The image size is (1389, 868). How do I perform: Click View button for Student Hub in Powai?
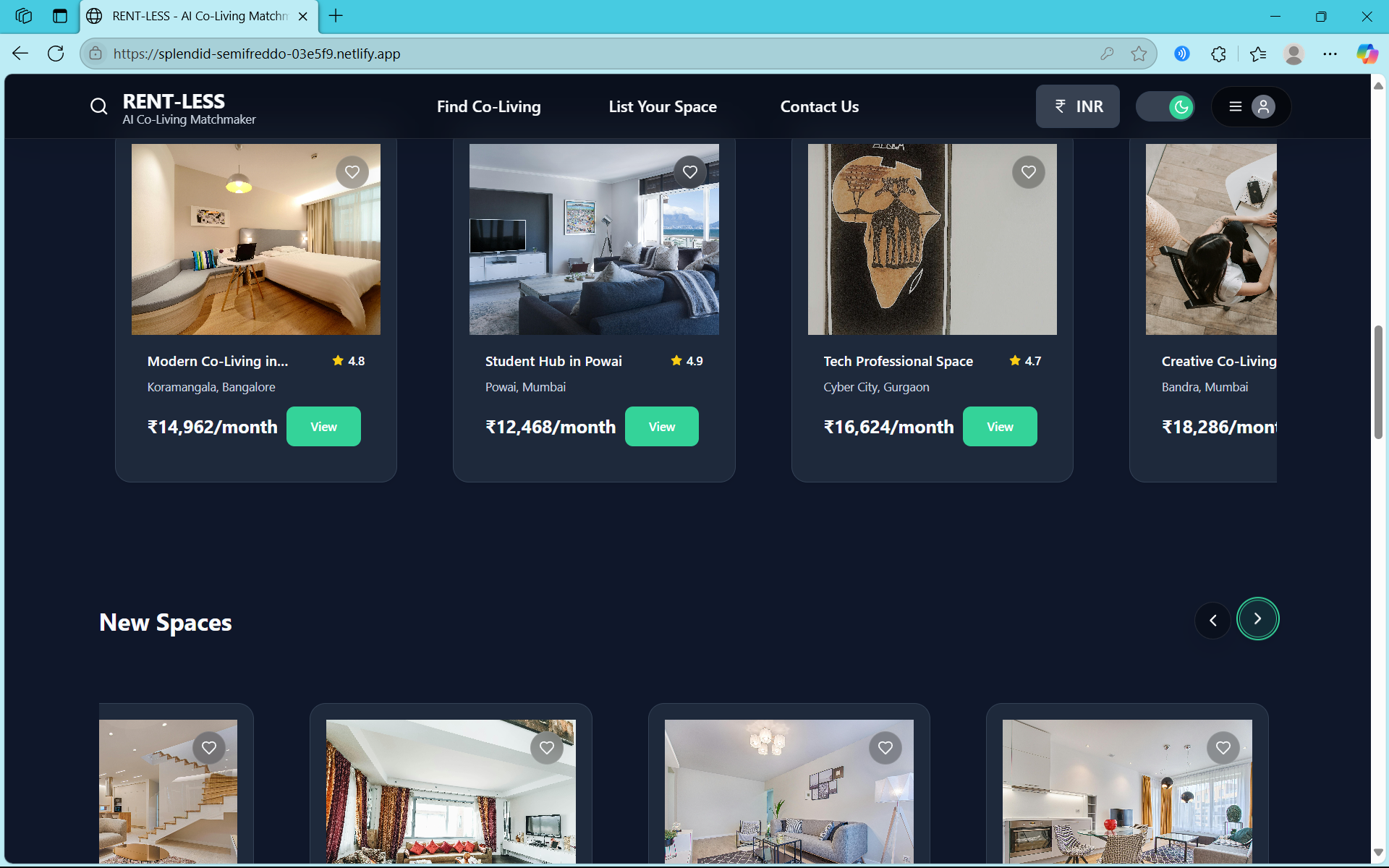coord(661,427)
